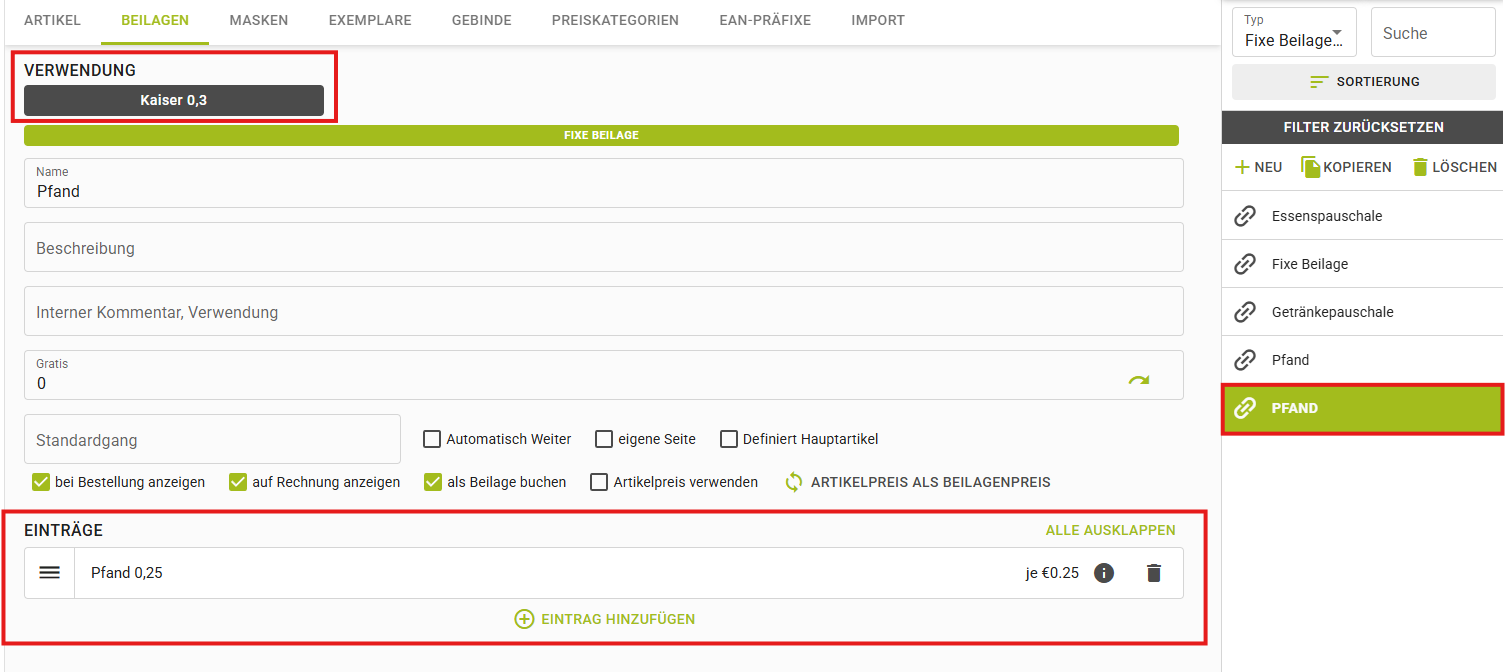The width and height of the screenshot is (1505, 672).
Task: Expand all entries with Alle Ausklappen
Action: [x=1110, y=530]
